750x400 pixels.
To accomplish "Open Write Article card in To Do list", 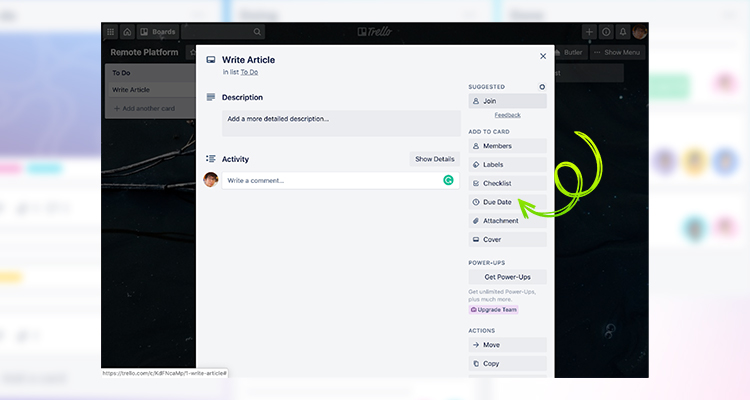I will click(x=151, y=89).
